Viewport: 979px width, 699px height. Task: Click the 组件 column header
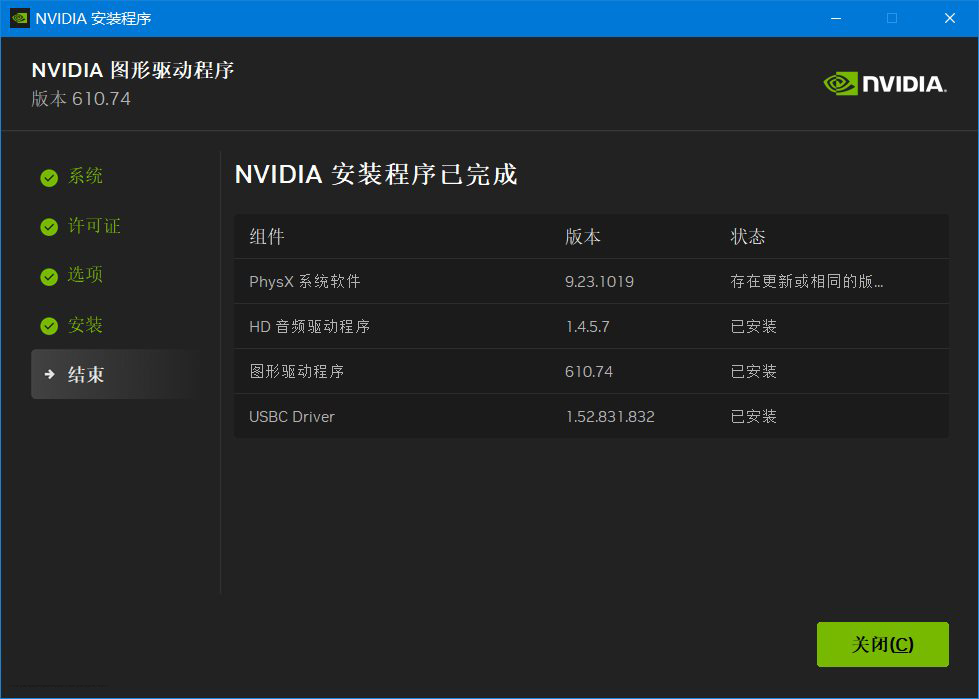pyautogui.click(x=267, y=237)
